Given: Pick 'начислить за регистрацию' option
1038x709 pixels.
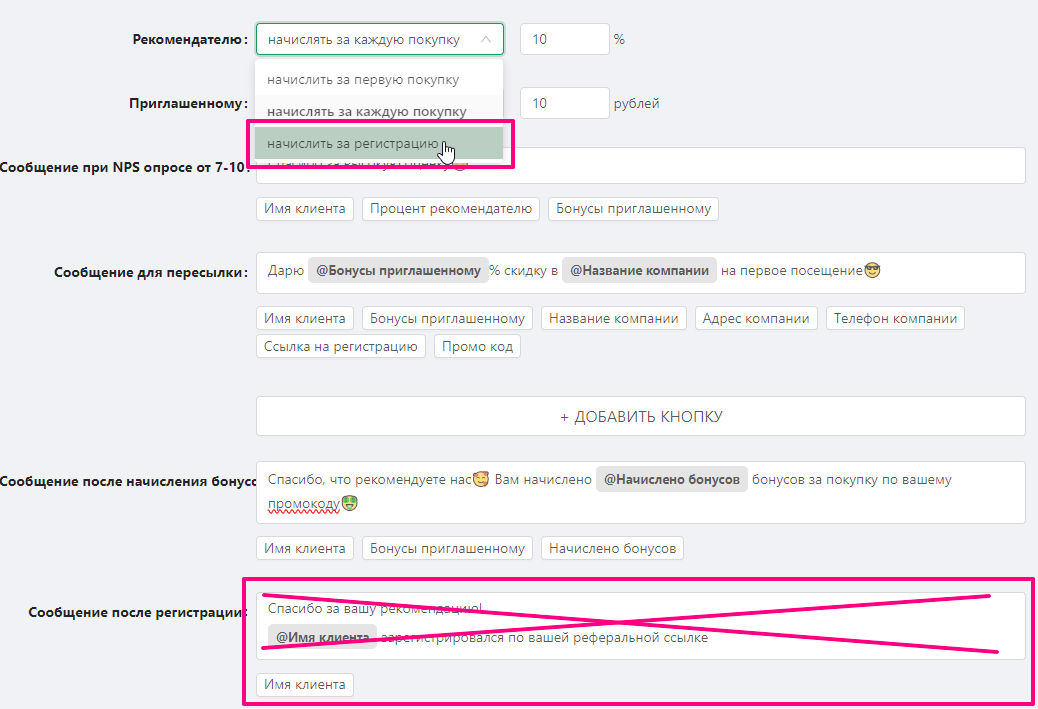Looking at the screenshot, I should (x=379, y=143).
